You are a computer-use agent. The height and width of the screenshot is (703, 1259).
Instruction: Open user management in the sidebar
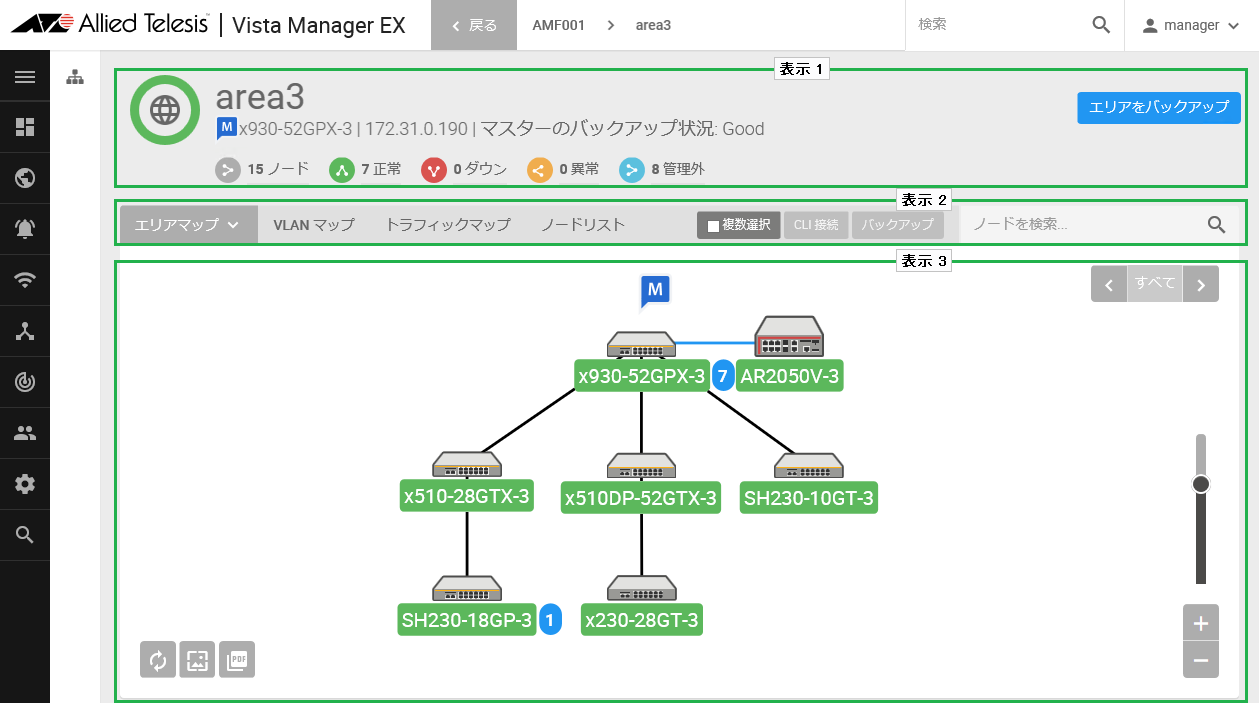point(25,433)
